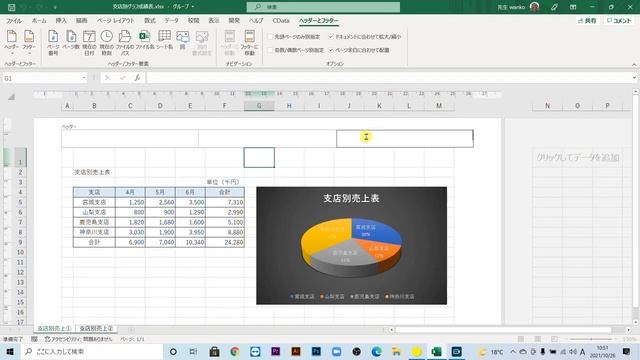Viewport: 640px width, 360px height.
Task: Switch to Page Break Preview icon
Action: pos(554,339)
